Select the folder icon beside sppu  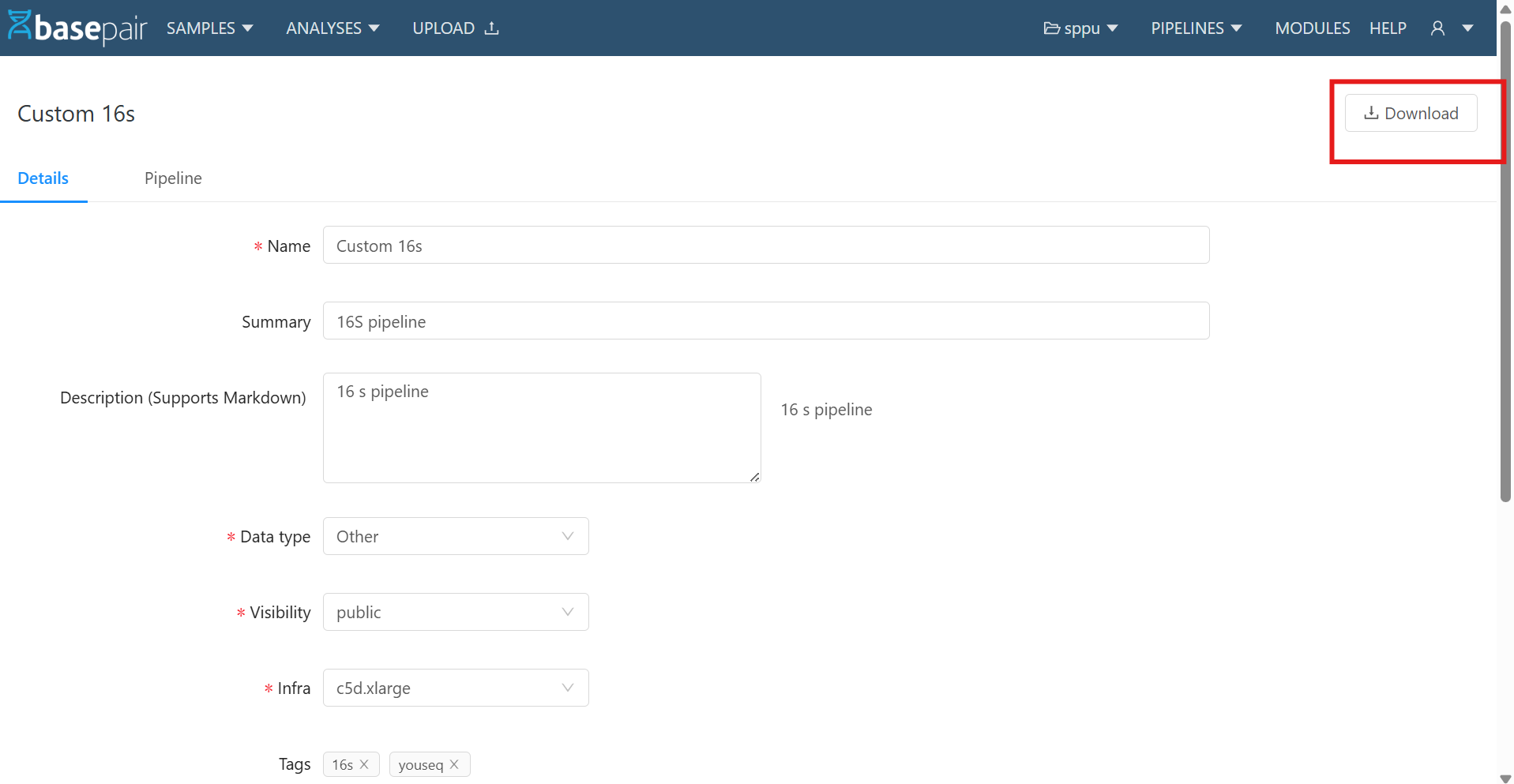tap(1052, 28)
